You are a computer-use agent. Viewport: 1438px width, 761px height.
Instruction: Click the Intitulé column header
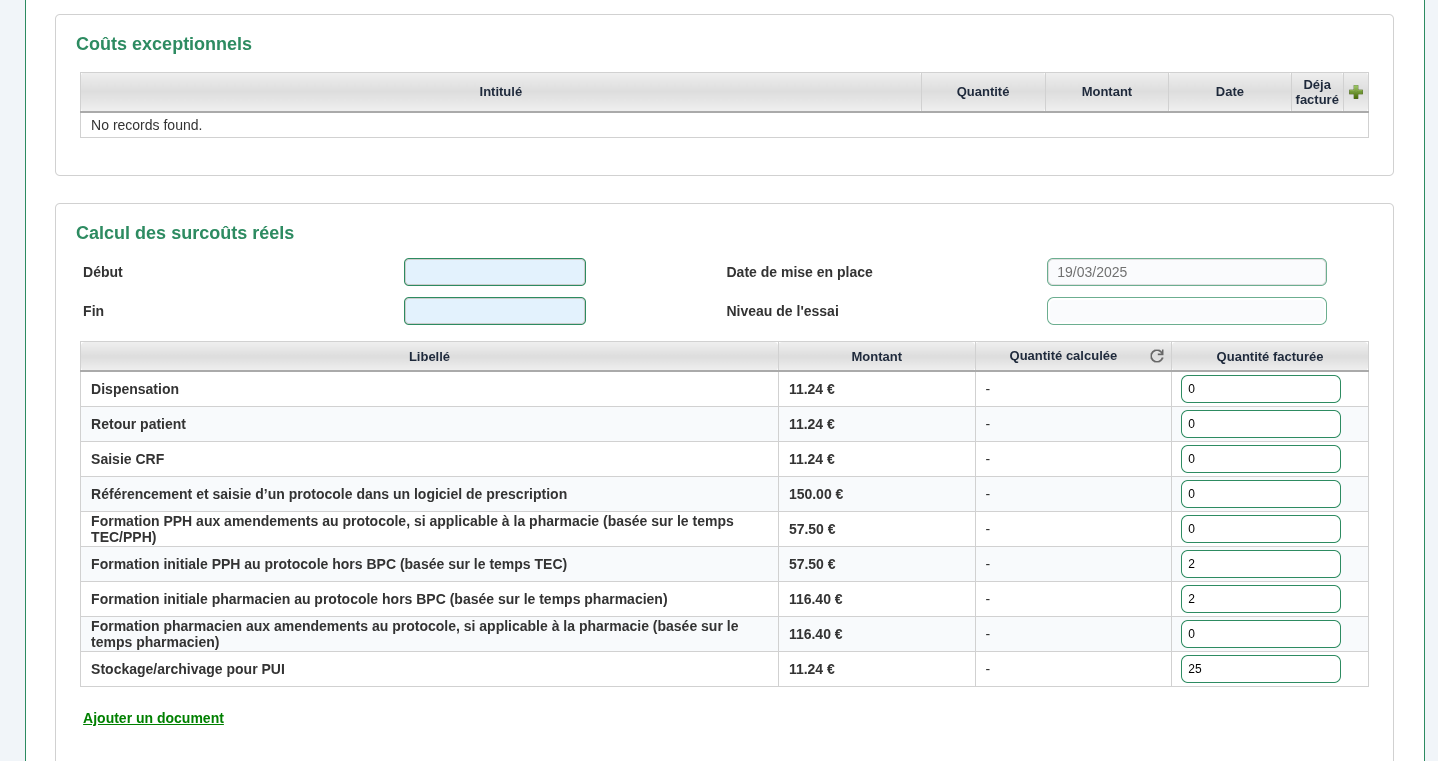pos(500,92)
